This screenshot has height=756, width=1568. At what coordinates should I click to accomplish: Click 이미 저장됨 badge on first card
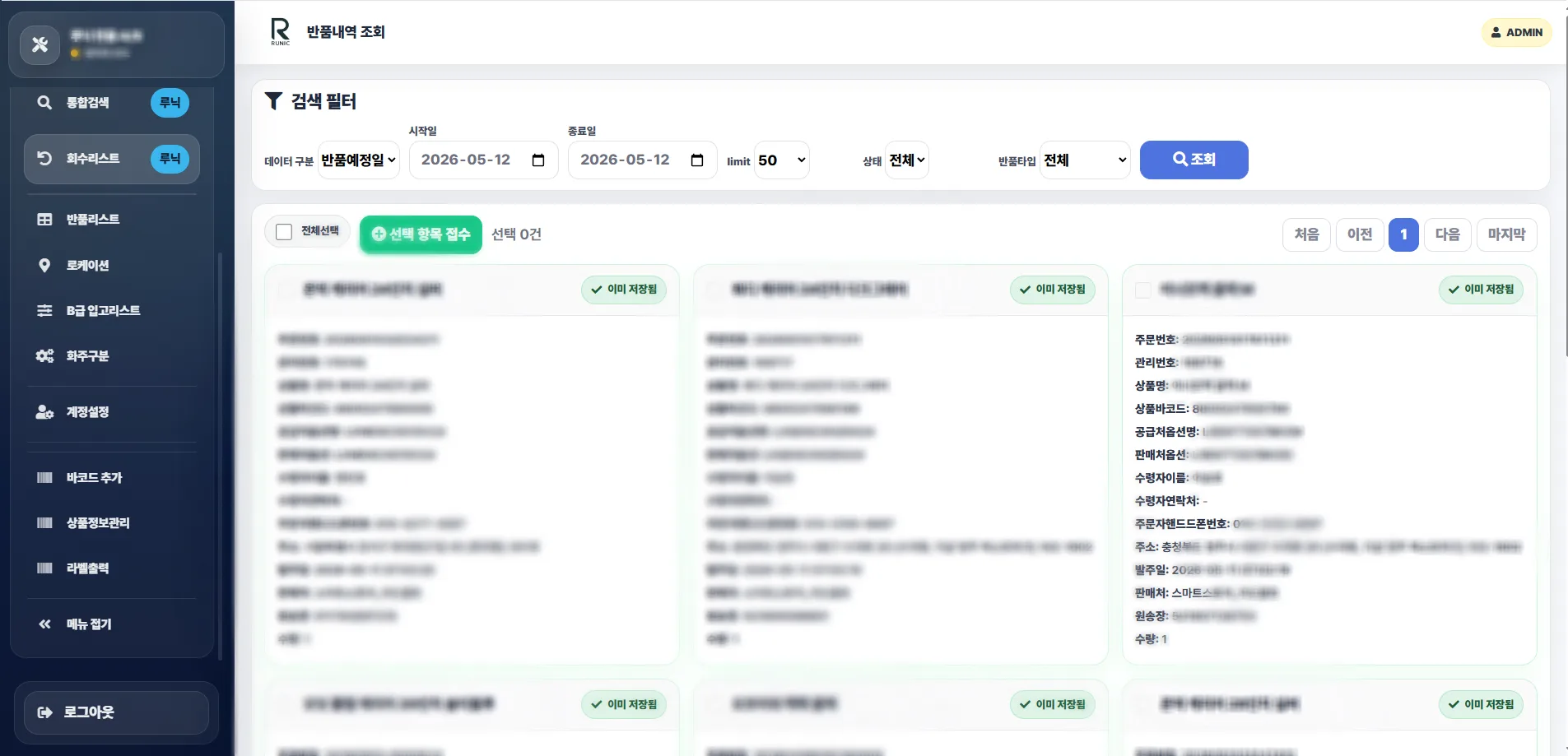pyautogui.click(x=624, y=290)
